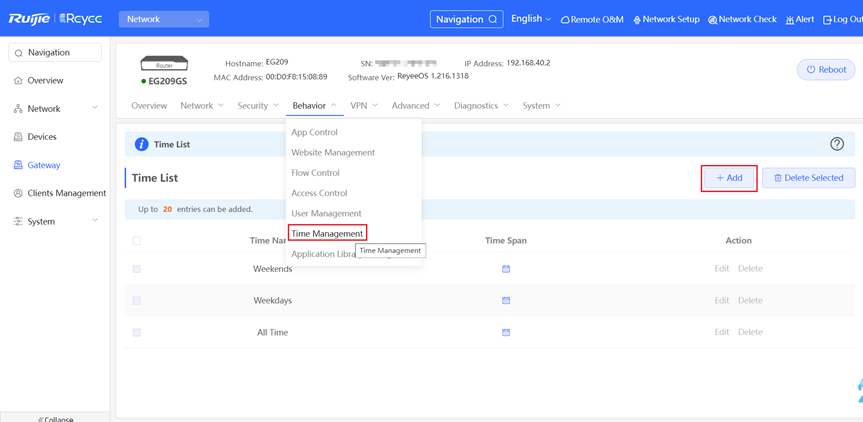Select Flow Control from Behavior menu

315,173
